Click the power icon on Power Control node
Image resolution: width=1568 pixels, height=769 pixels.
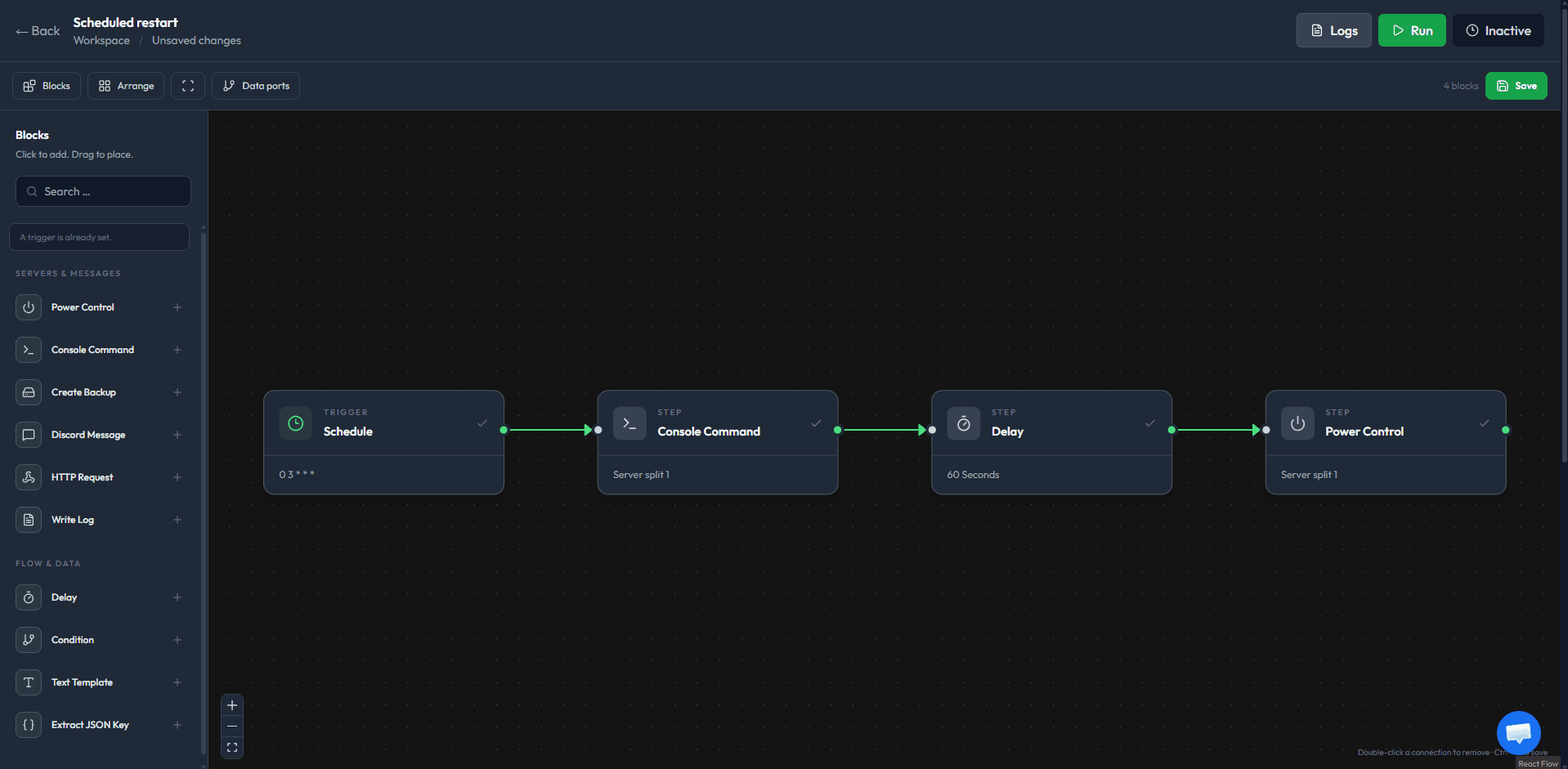[1297, 423]
